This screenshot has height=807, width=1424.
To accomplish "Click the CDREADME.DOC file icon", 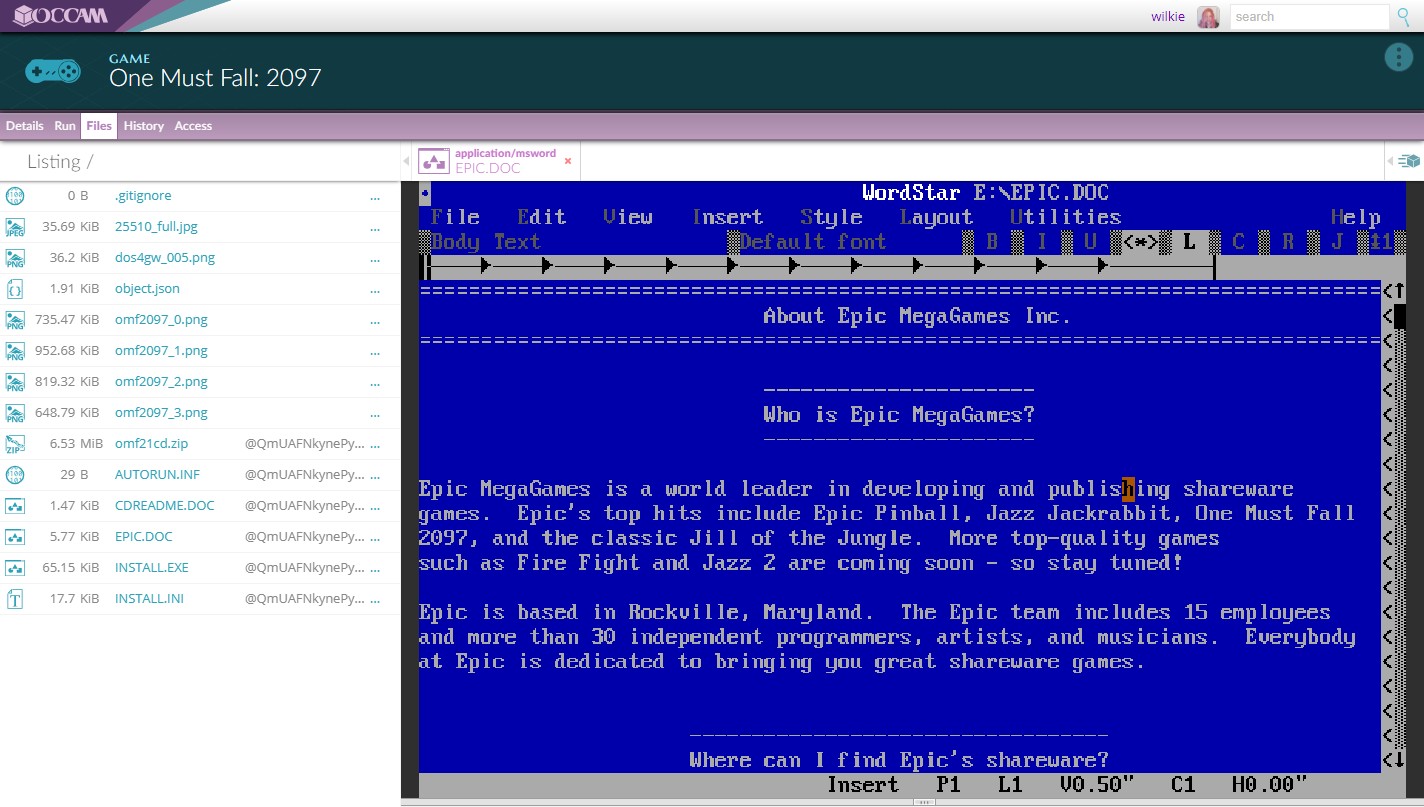I will (x=15, y=506).
